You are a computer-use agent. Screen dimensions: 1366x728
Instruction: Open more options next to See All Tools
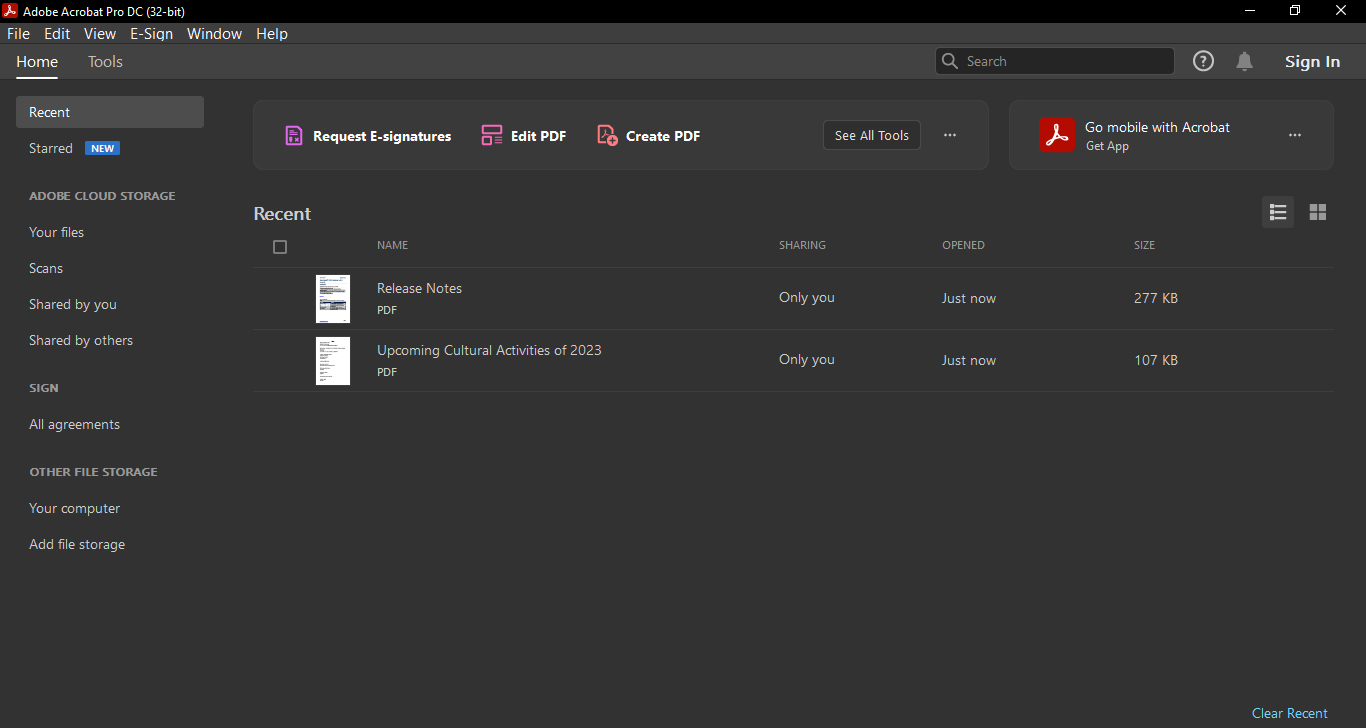pyautogui.click(x=950, y=135)
